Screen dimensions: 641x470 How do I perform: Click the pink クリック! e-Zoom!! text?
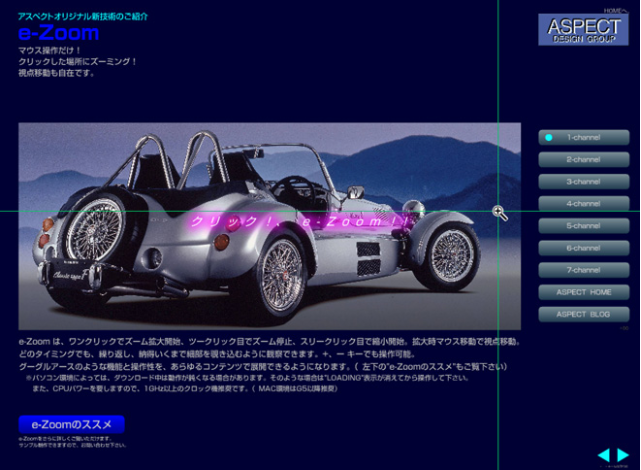coord(300,222)
